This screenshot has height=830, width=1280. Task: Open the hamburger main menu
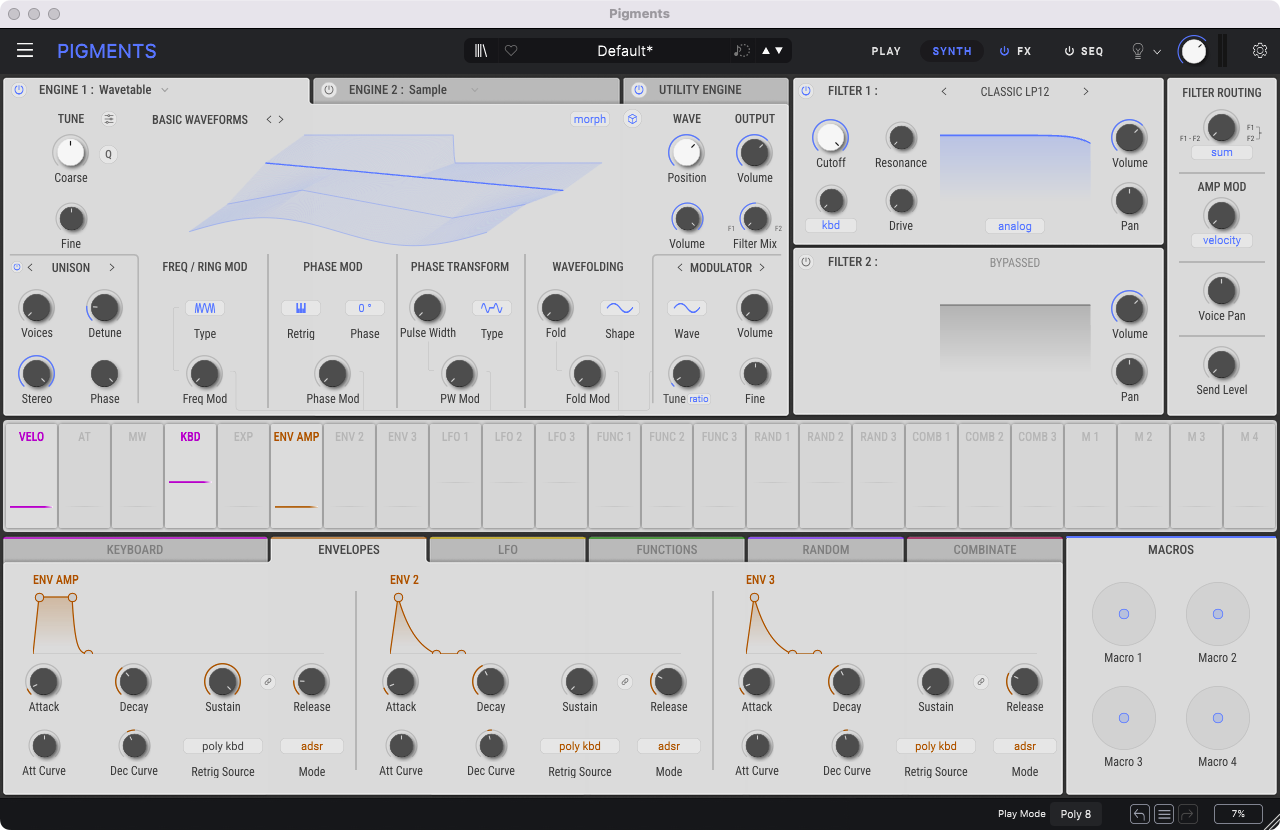pyautogui.click(x=25, y=51)
